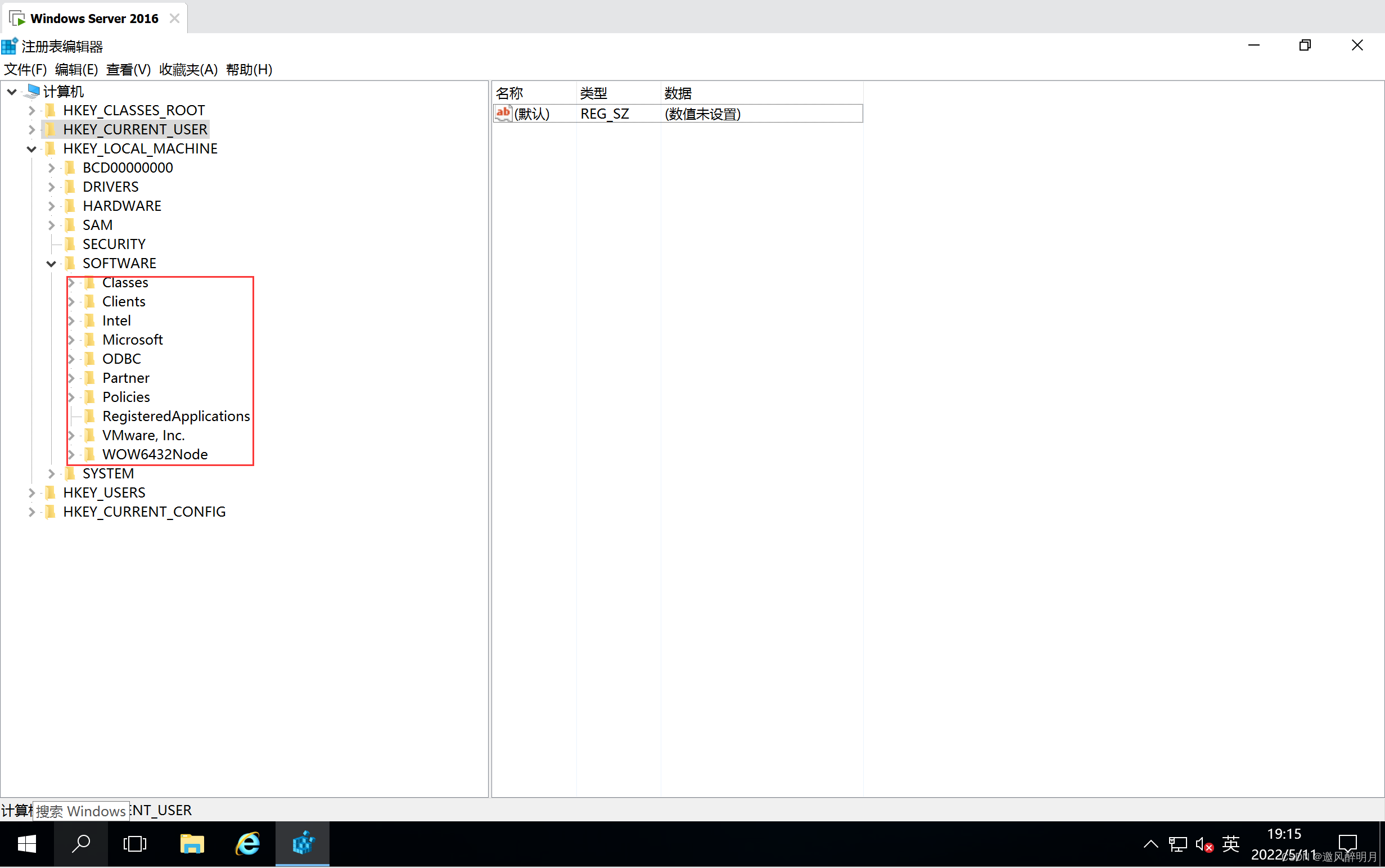Show hidden tray icons chevron
1385x868 pixels.
click(1150, 843)
